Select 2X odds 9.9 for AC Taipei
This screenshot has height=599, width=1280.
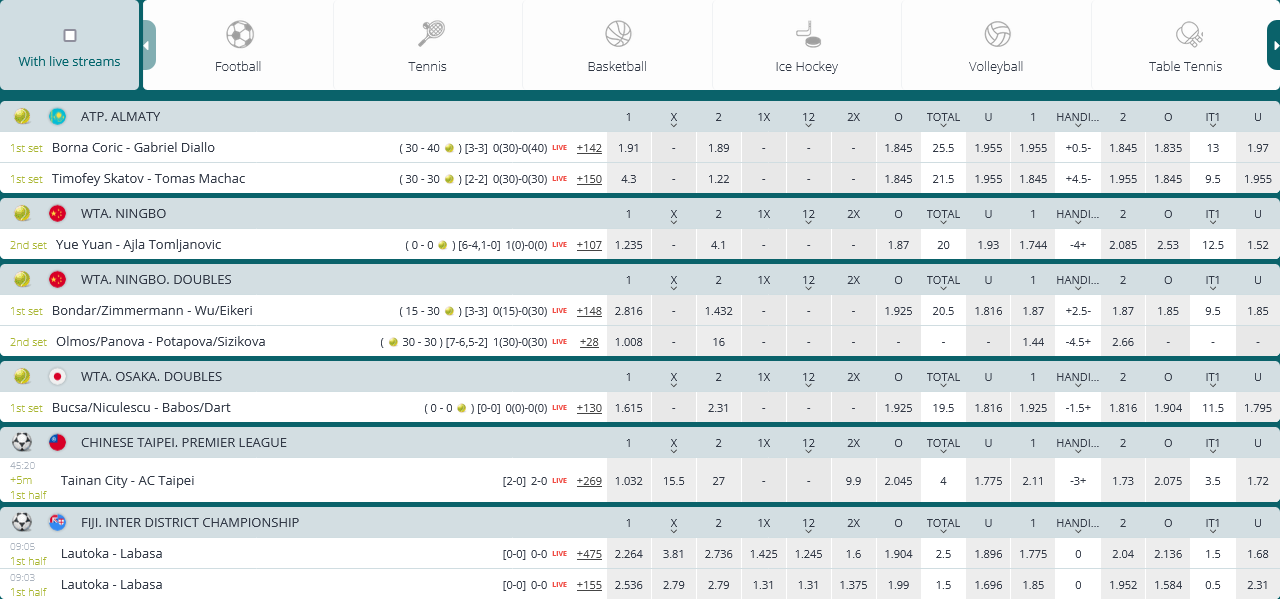tap(853, 480)
